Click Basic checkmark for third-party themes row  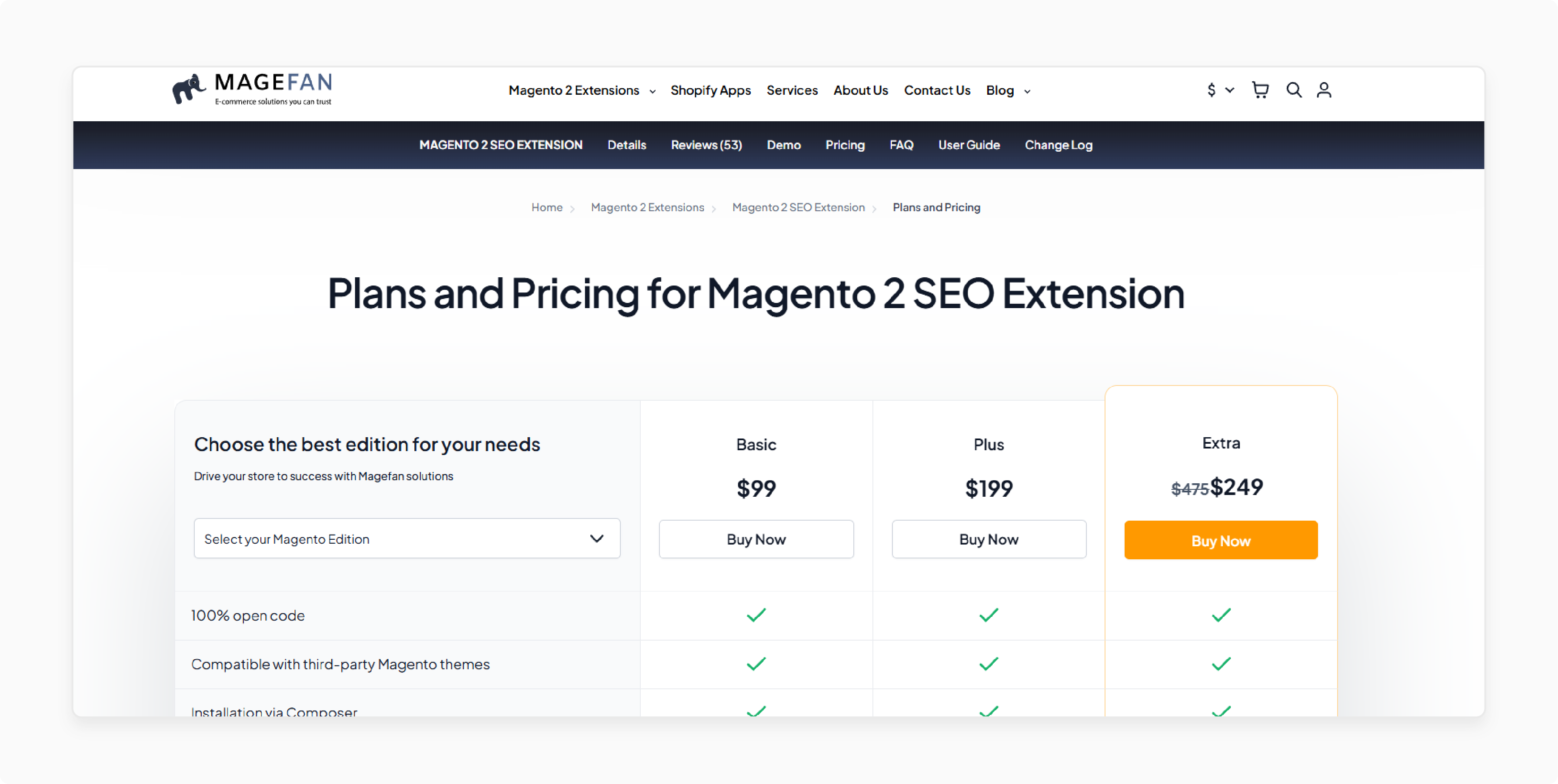click(756, 664)
